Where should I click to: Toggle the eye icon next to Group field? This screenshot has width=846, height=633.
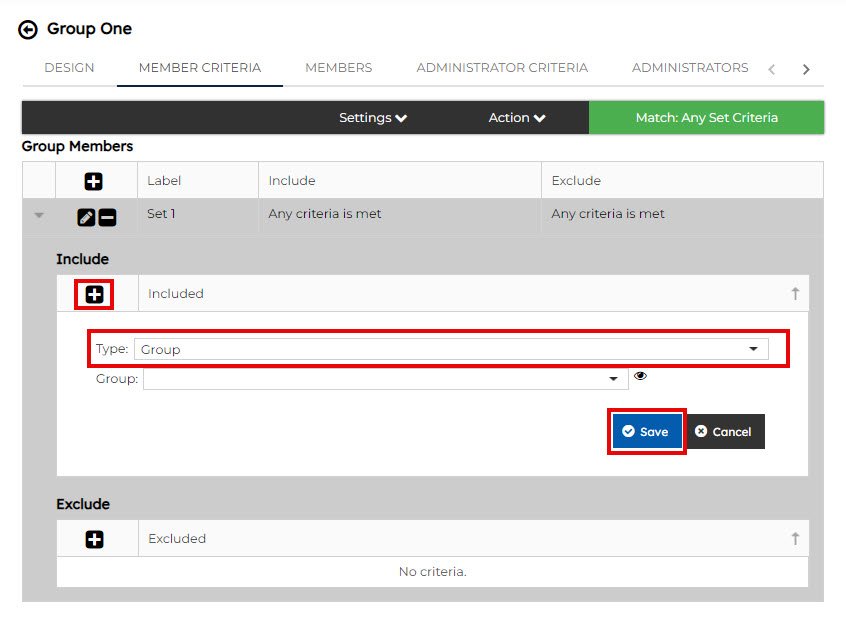[641, 377]
